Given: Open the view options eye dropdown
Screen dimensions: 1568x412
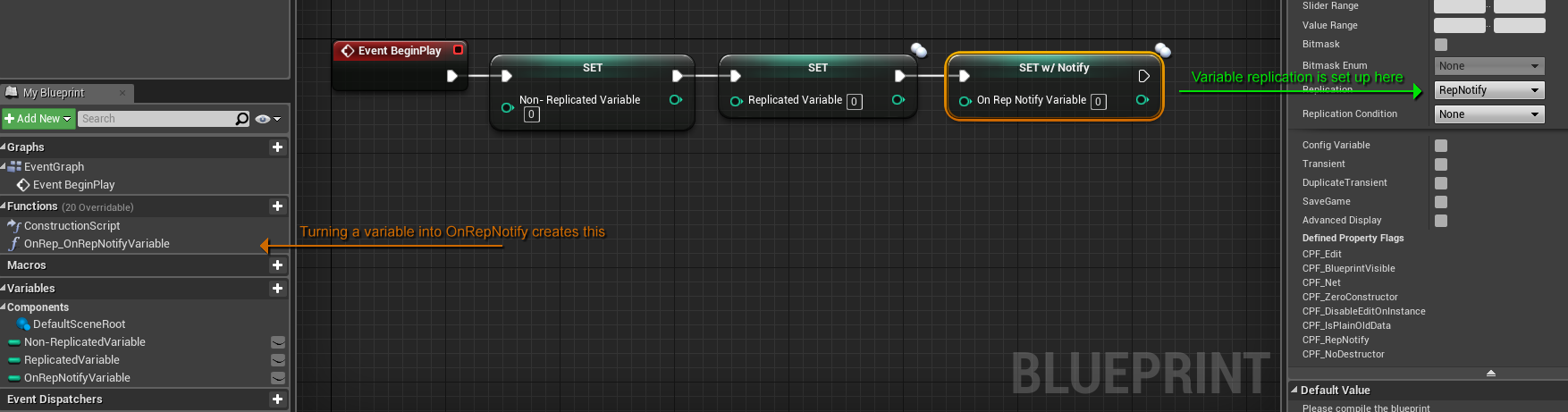Looking at the screenshot, I should 267,119.
